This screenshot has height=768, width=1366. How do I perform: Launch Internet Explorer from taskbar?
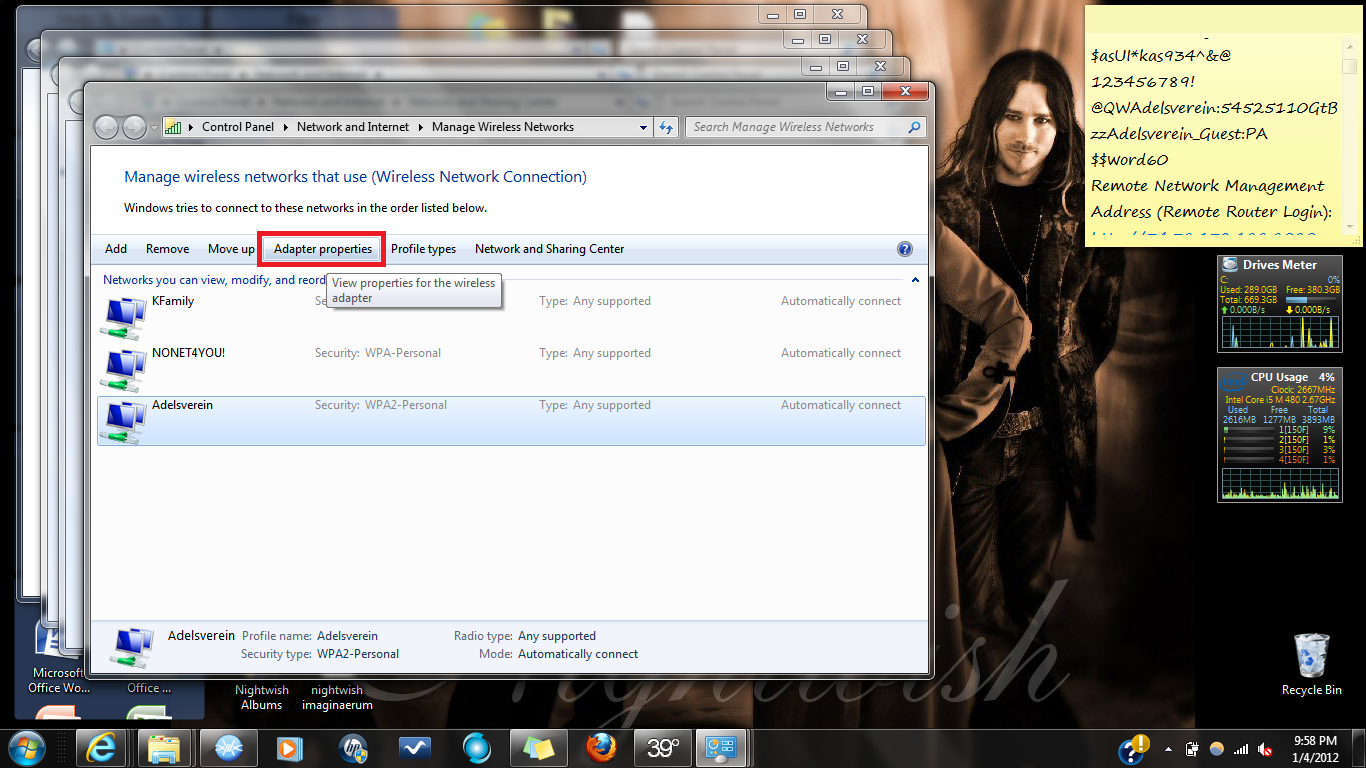(103, 747)
